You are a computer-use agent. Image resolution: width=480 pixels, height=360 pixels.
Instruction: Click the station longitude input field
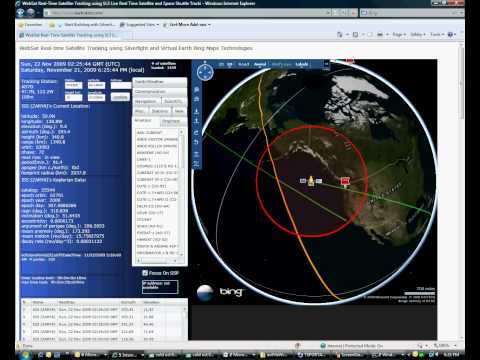point(97,97)
